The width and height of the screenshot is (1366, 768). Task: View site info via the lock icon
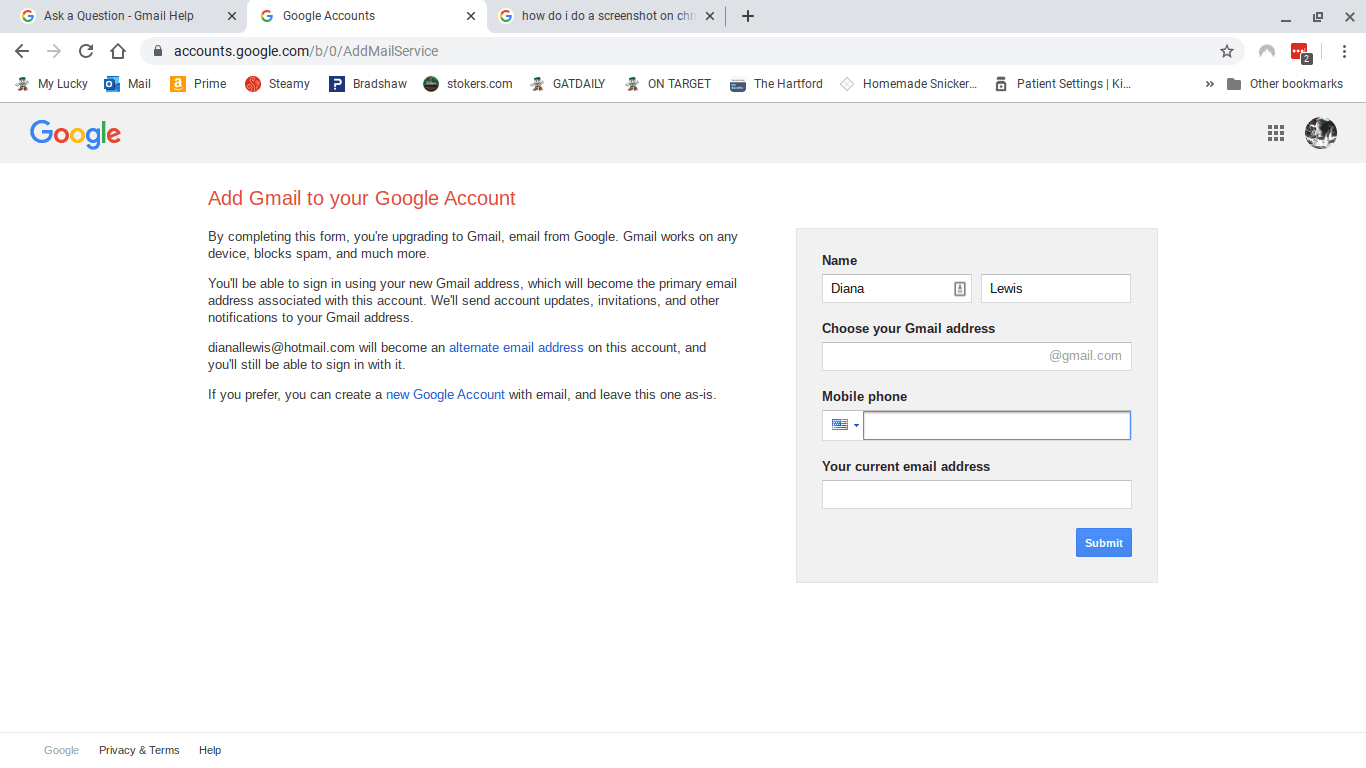[x=157, y=51]
